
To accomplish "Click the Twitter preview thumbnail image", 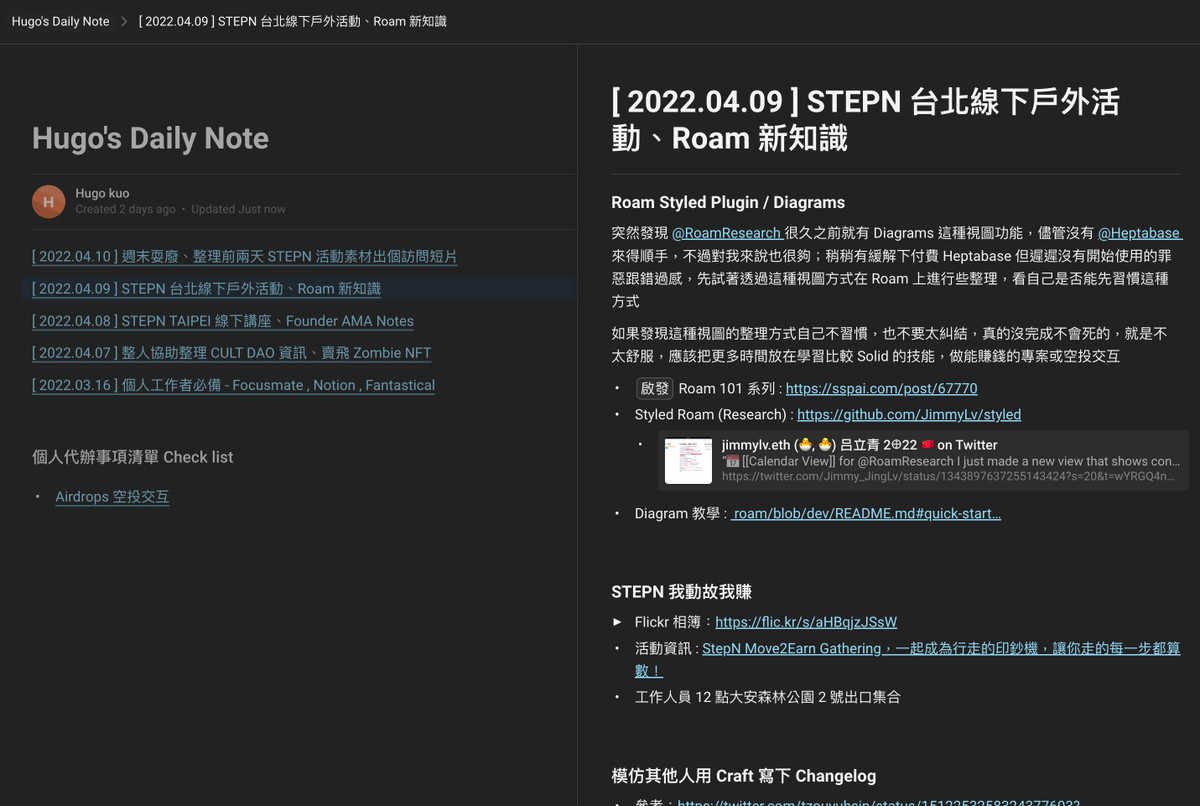I will click(688, 460).
